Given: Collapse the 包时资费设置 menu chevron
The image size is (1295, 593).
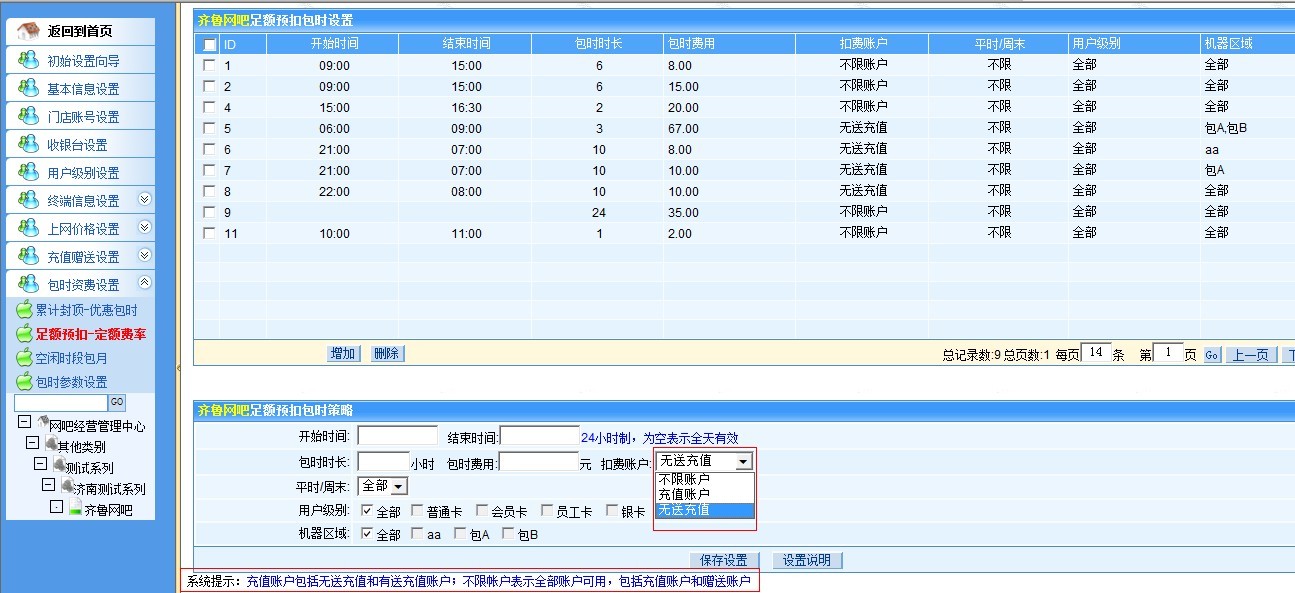Looking at the screenshot, I should [144, 283].
